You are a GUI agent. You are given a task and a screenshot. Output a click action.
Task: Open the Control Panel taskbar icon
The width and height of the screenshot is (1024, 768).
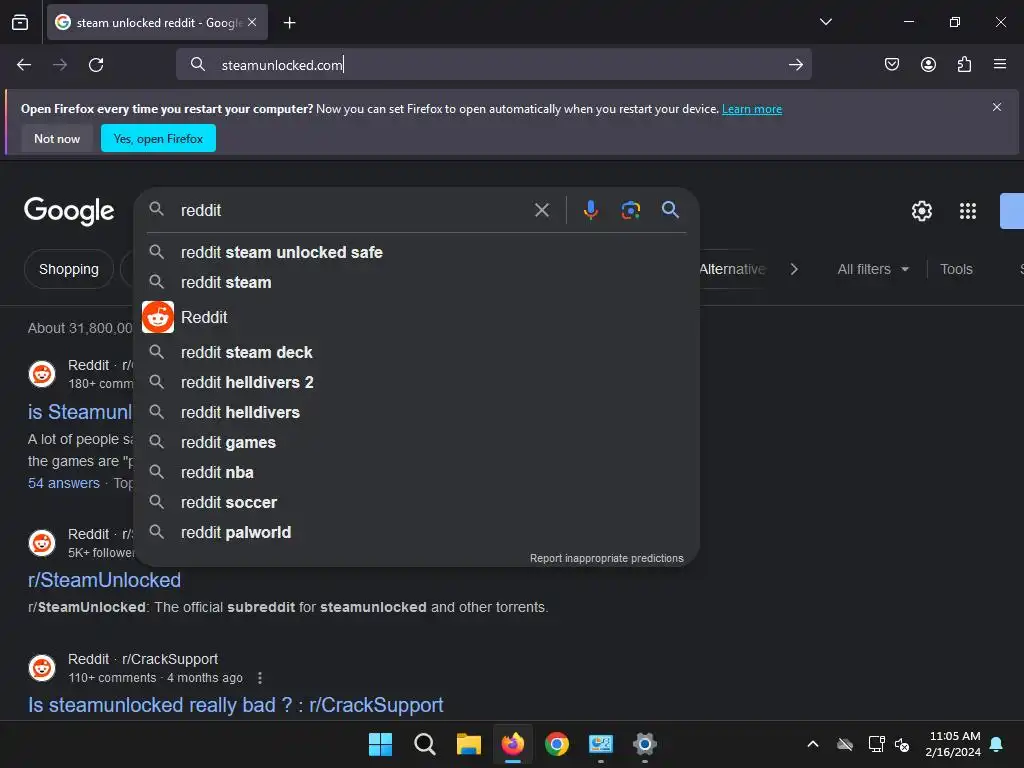point(601,744)
